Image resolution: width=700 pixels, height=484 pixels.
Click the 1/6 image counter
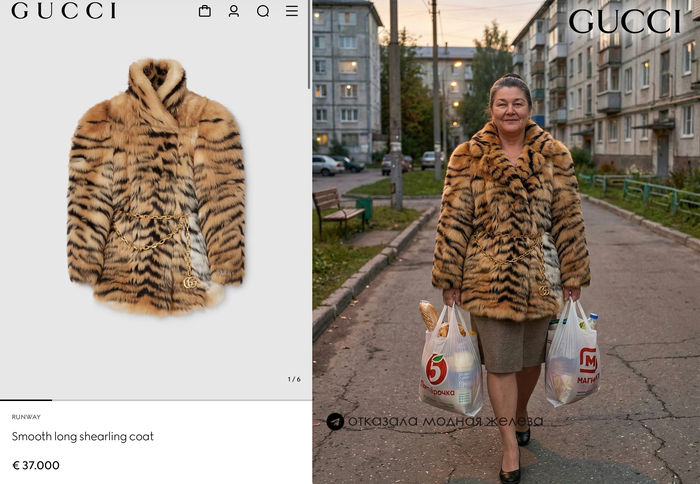coord(294,379)
